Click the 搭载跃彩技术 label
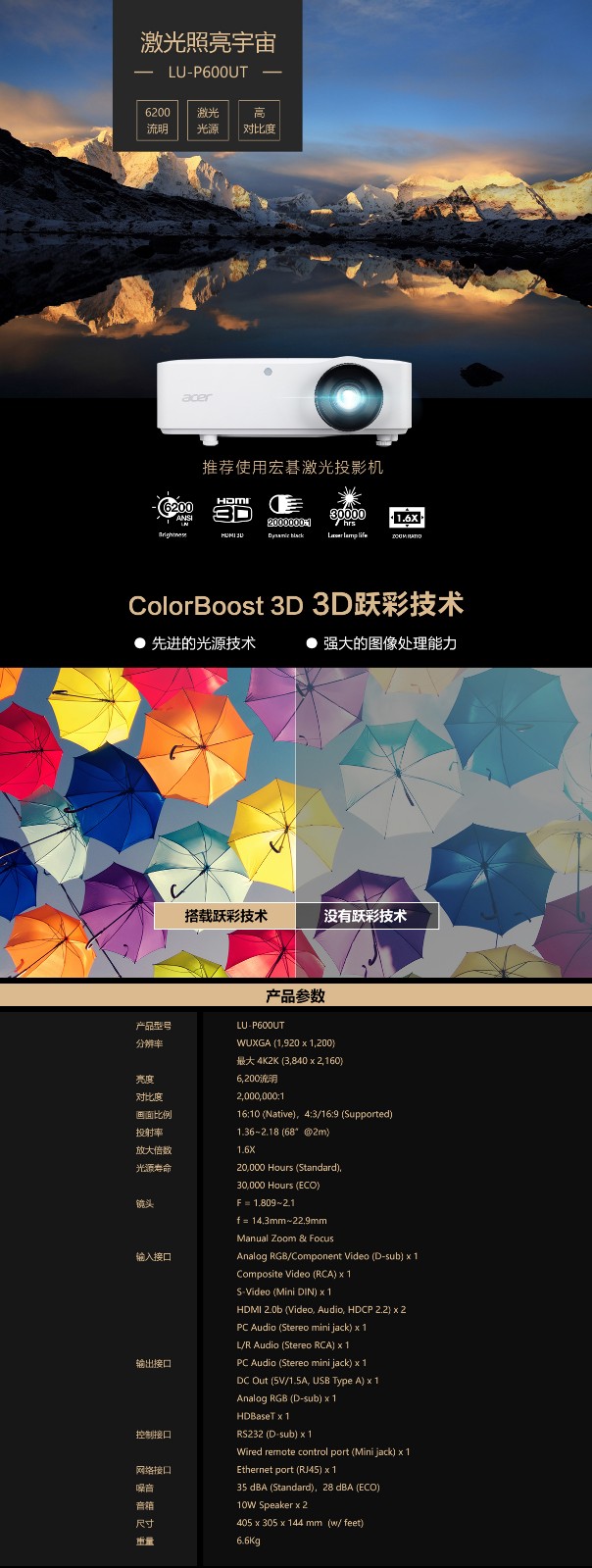The width and height of the screenshot is (592, 1568). point(225,915)
